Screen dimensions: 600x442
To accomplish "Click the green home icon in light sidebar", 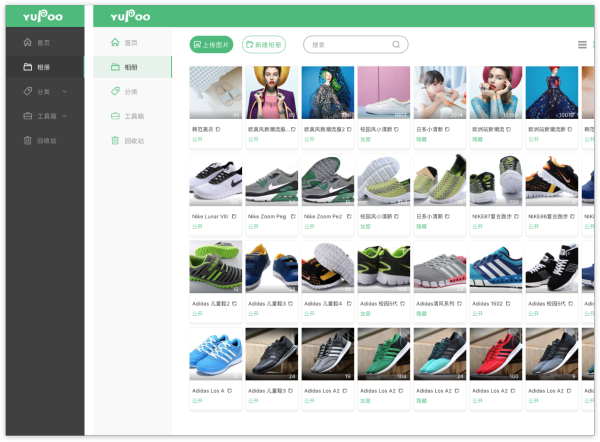I will coord(115,43).
